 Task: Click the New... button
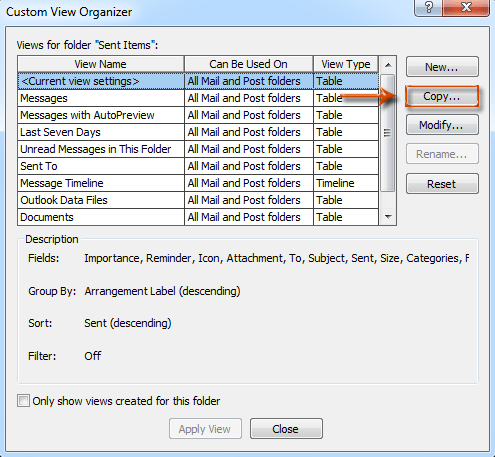coord(442,67)
